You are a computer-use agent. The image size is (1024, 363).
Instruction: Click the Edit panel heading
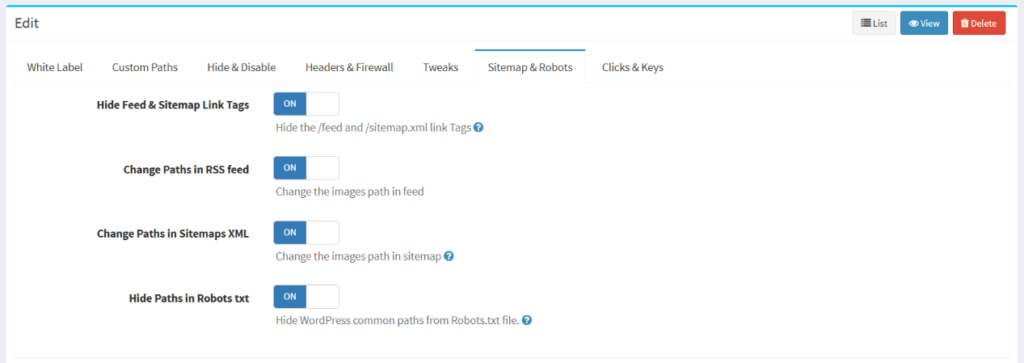(x=27, y=23)
